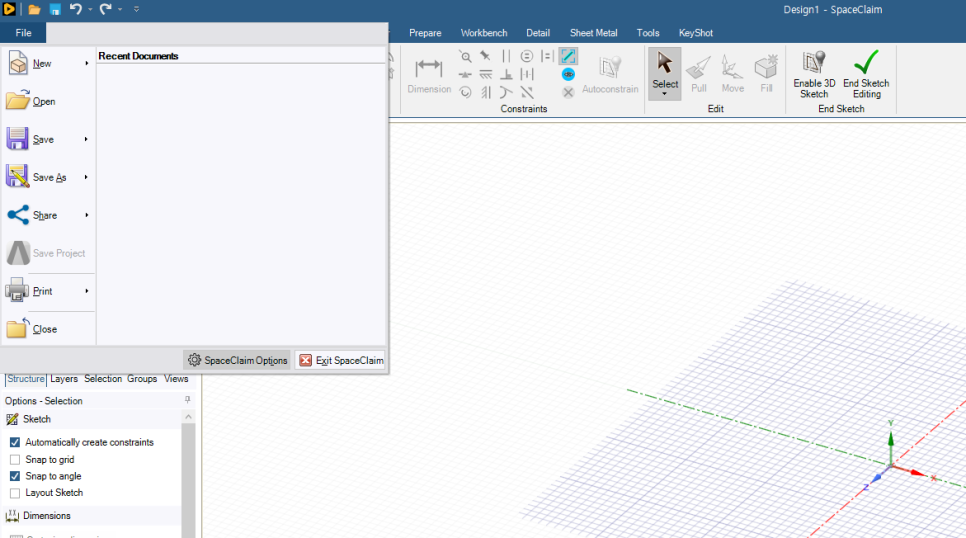Open the Select tool dropdown arrow
Screen dimensions: 966x538
click(x=664, y=94)
